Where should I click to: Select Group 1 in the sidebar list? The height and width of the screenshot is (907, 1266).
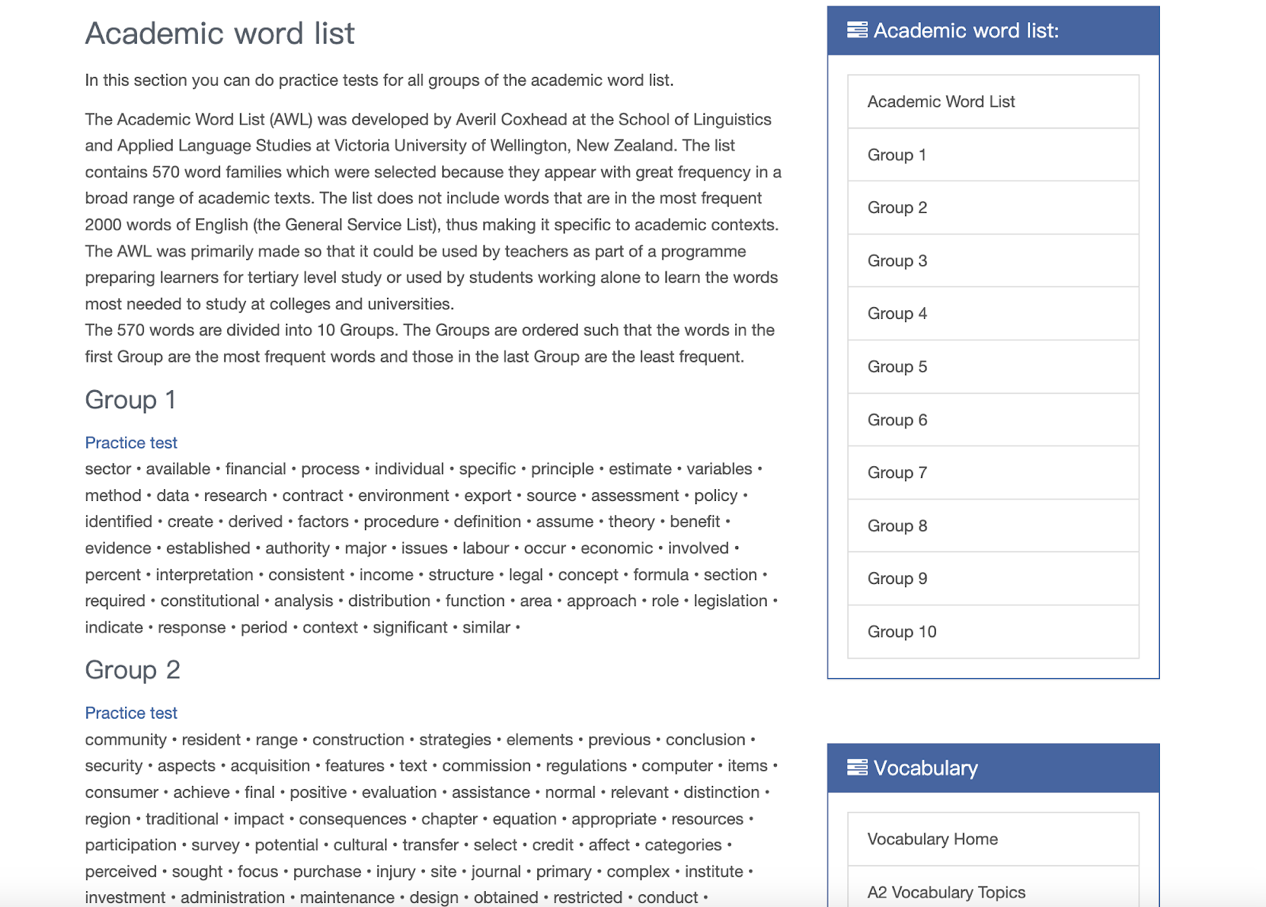(897, 154)
